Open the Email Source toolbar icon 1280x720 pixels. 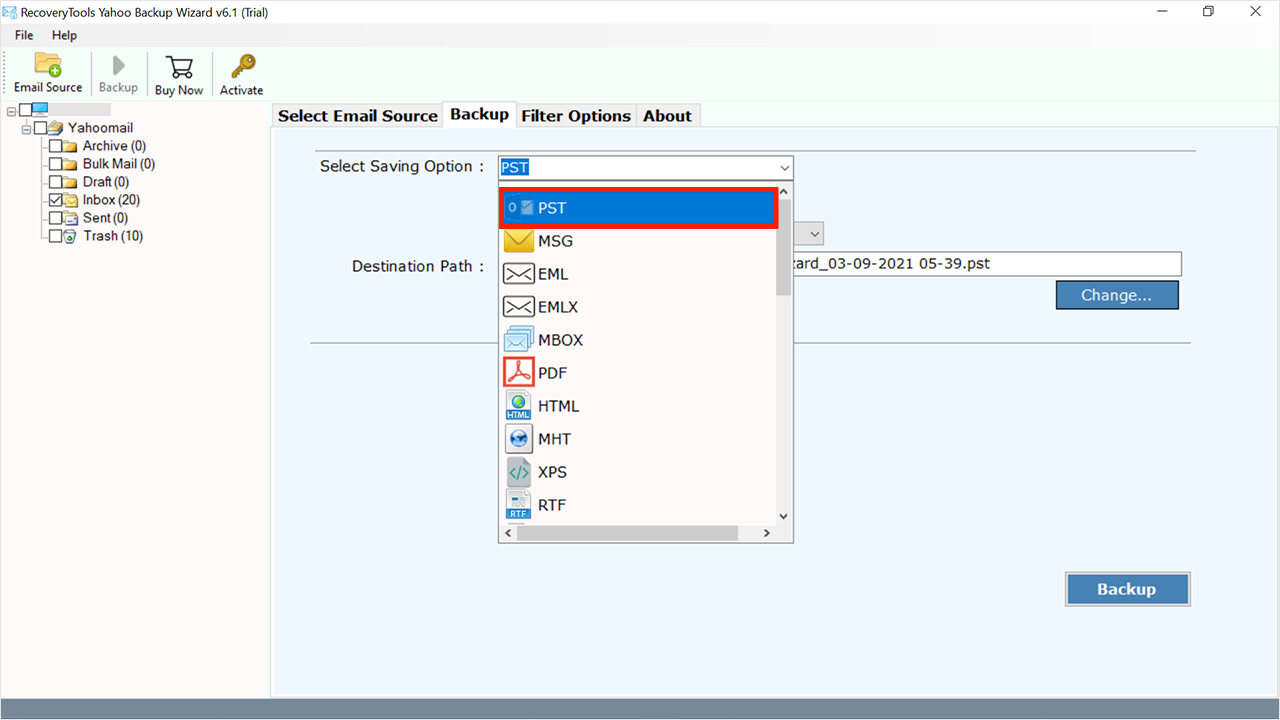(48, 65)
